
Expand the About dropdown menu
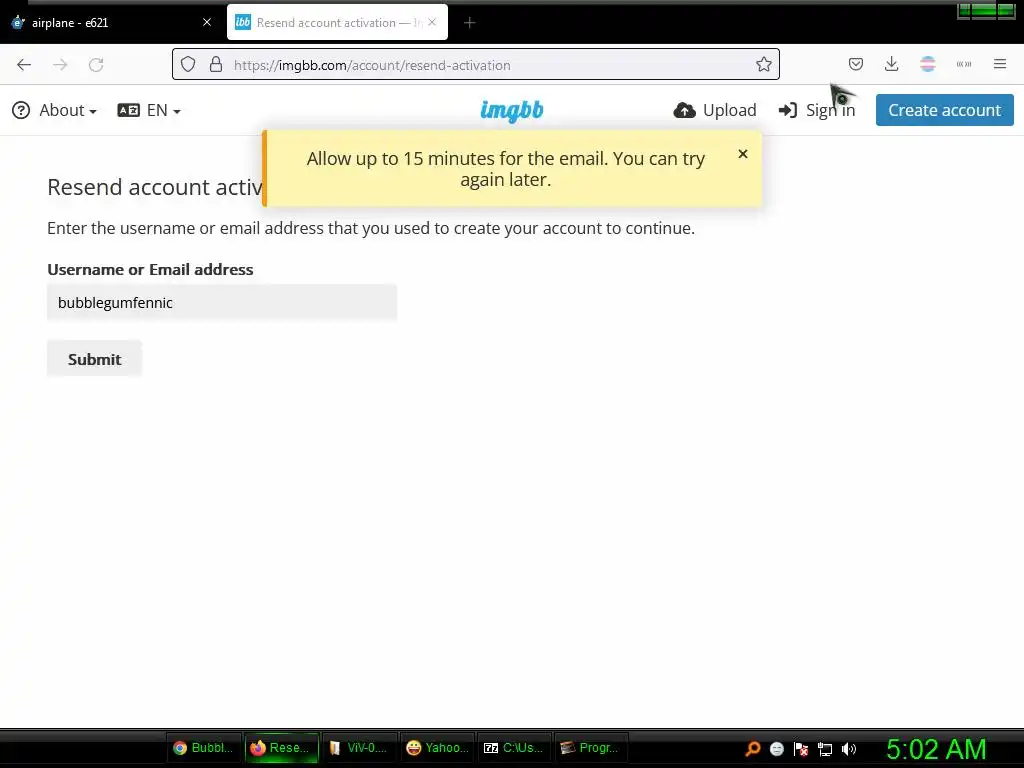[x=55, y=110]
